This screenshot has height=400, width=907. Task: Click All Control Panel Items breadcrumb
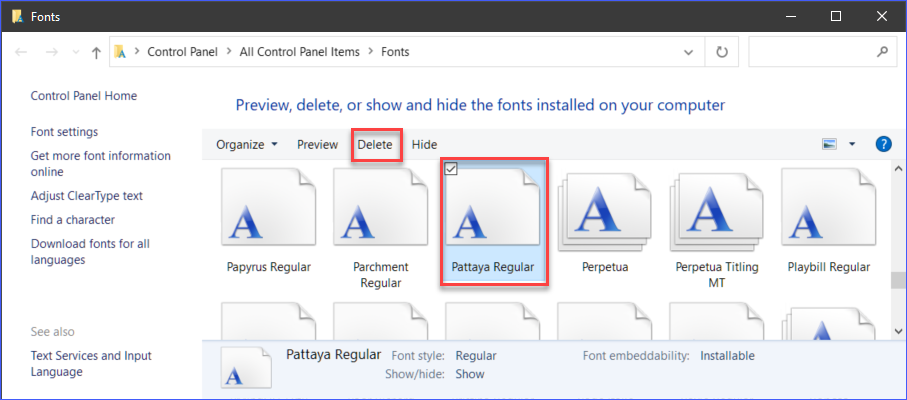[x=300, y=51]
